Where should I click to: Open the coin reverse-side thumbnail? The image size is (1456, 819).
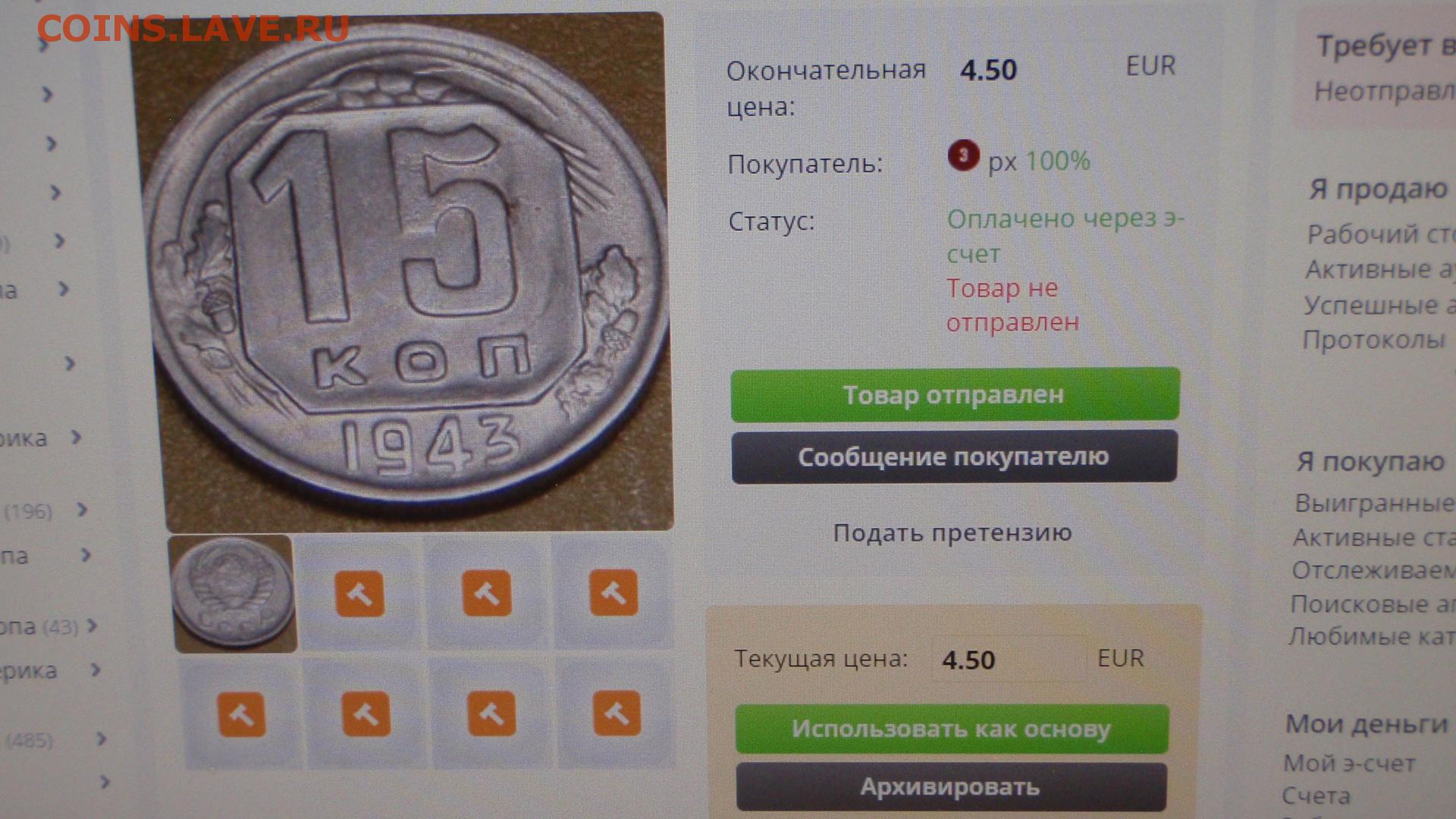pos(234,594)
